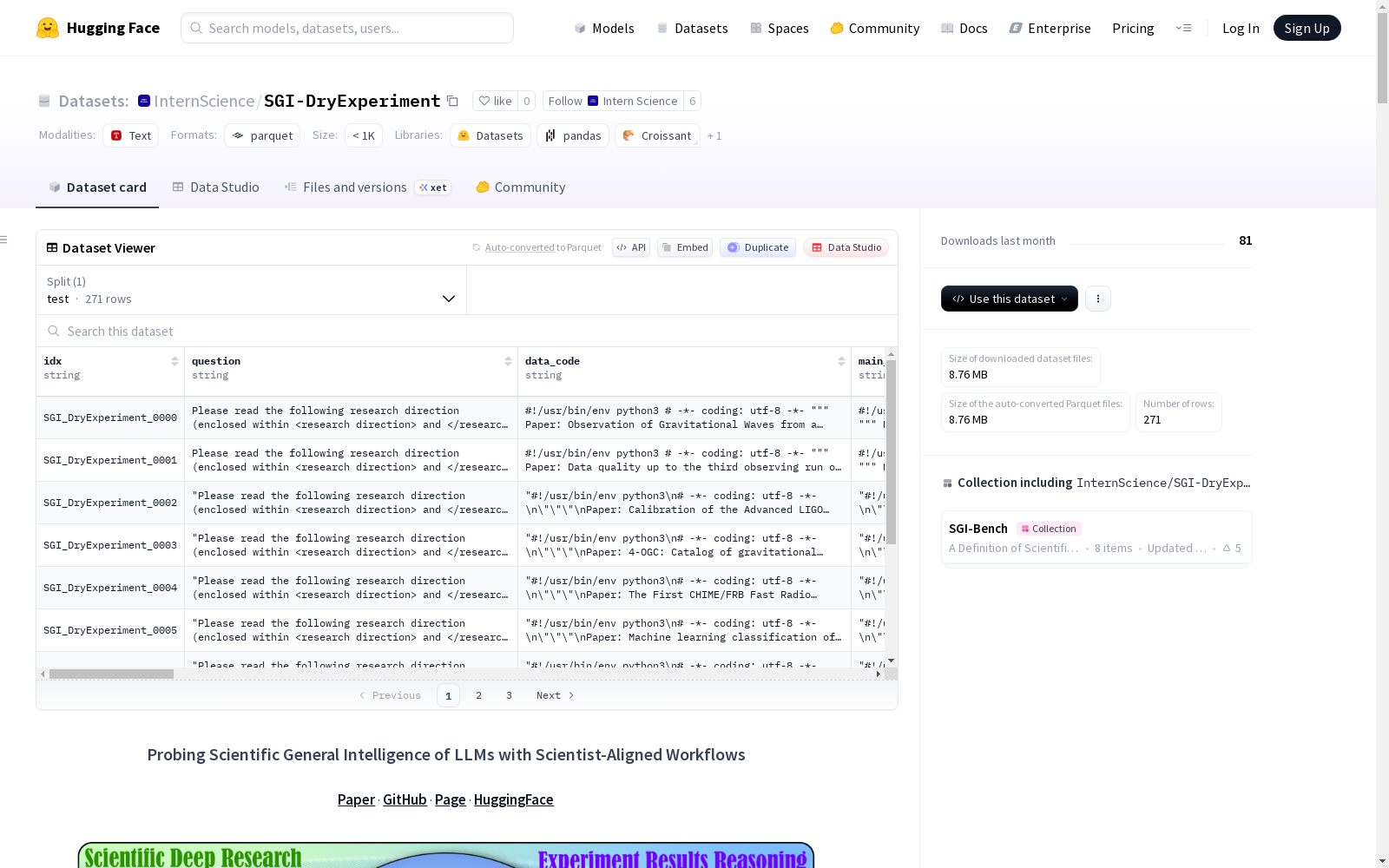Screen dimensions: 1389x868
Task: Switch to the Dataset card tab
Action: pos(97,187)
